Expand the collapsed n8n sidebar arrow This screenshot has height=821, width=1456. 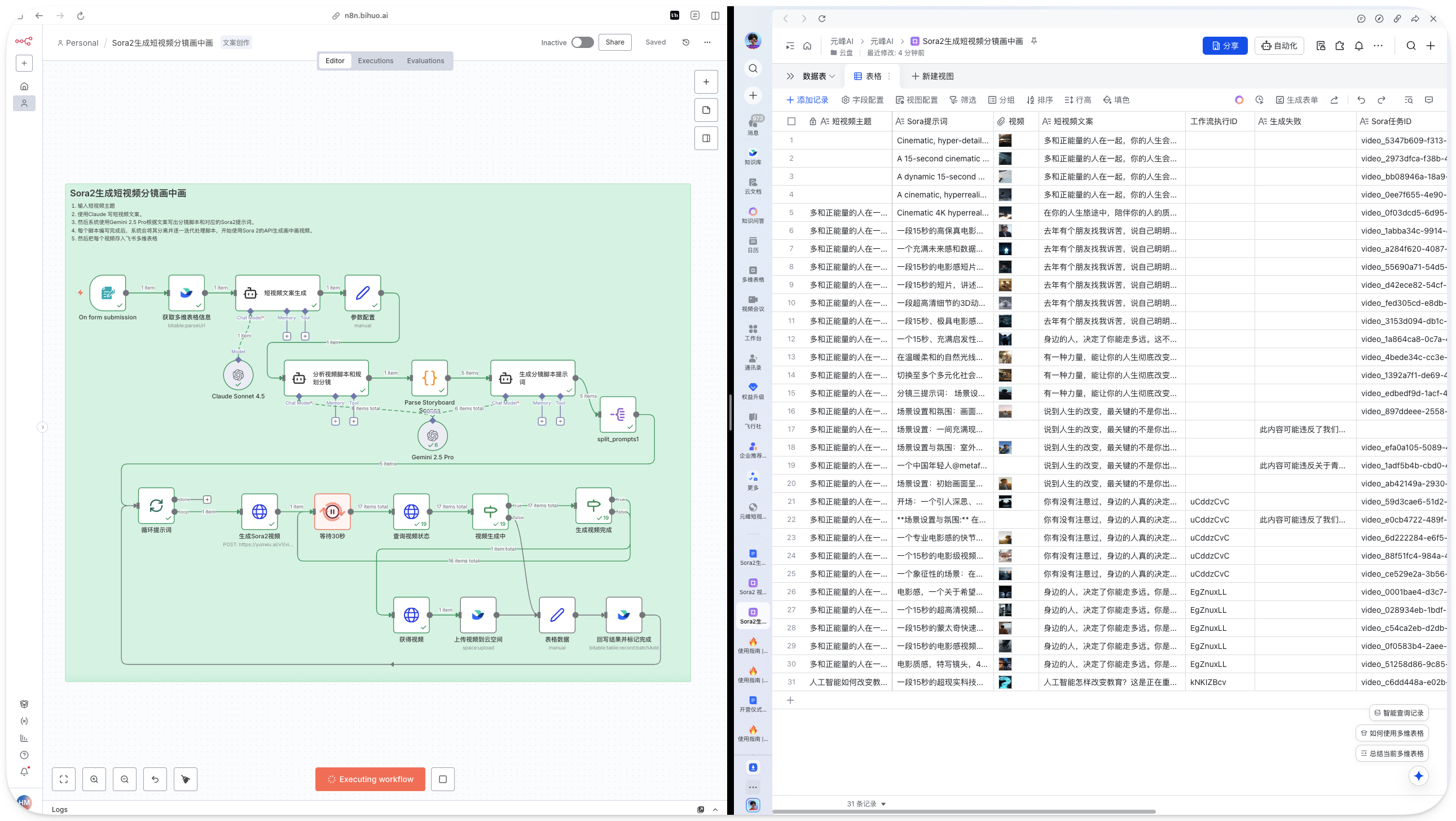point(42,427)
